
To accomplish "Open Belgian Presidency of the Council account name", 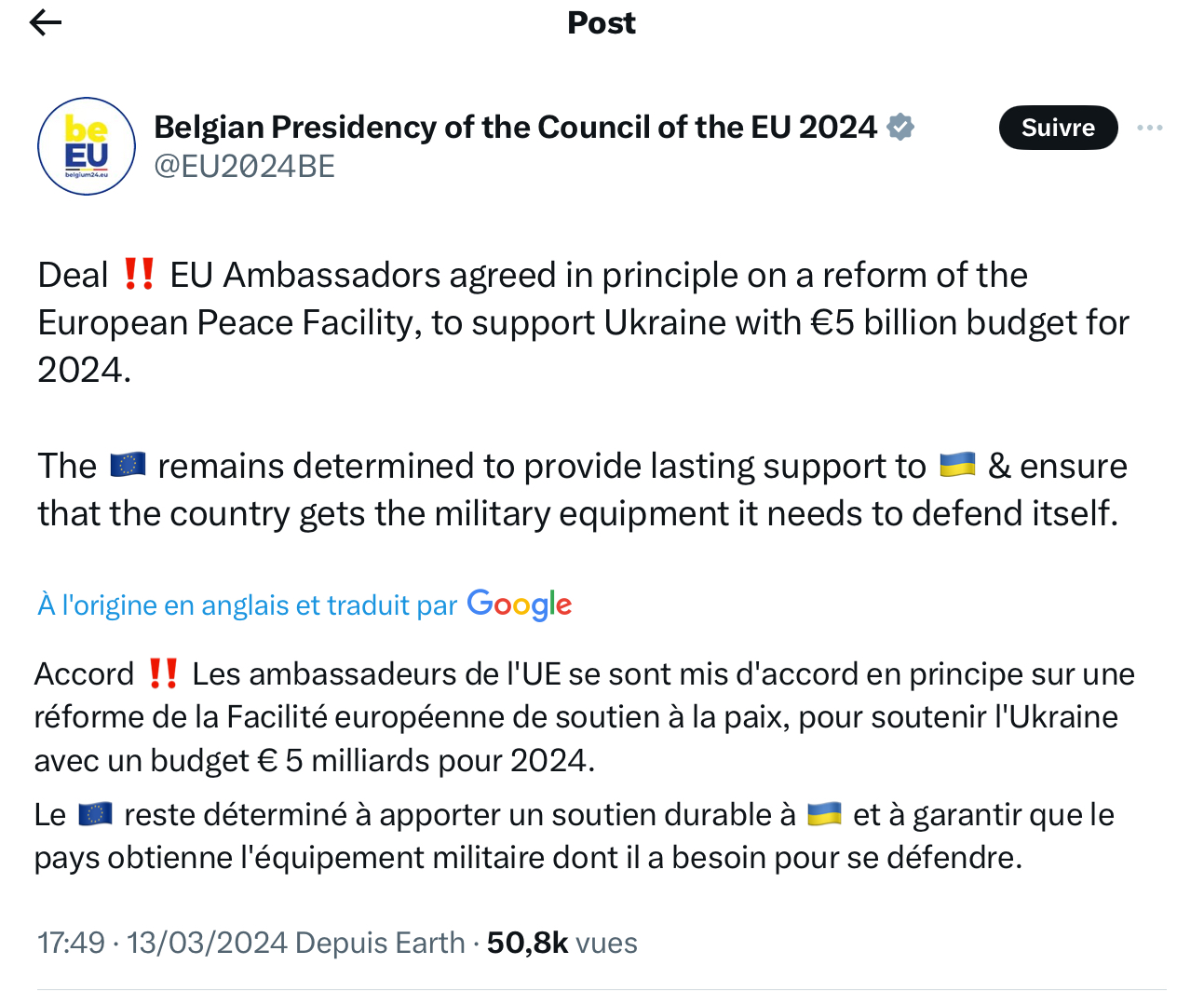I will [515, 127].
